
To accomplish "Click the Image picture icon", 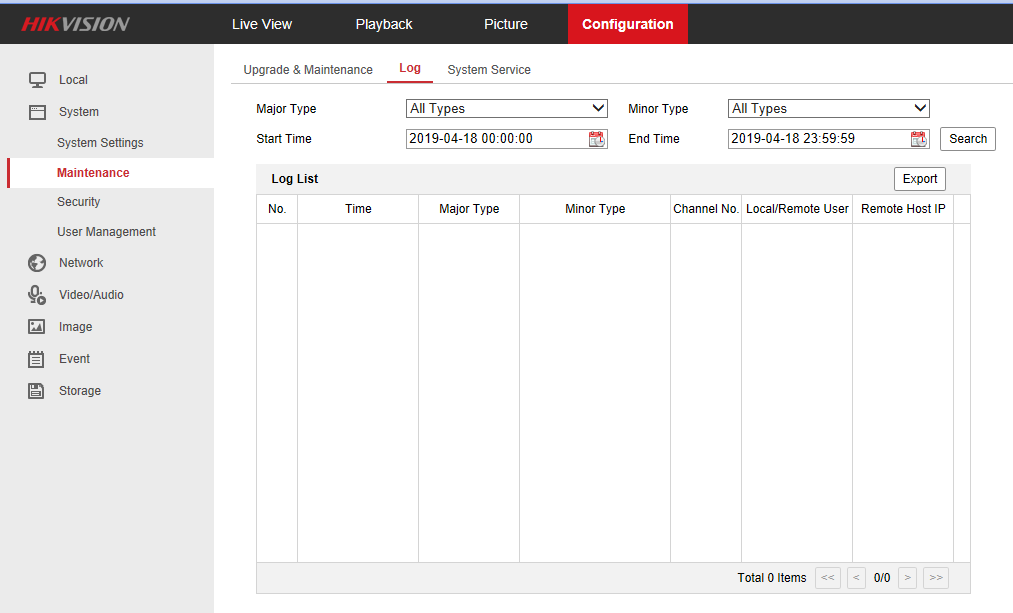I will tap(37, 327).
